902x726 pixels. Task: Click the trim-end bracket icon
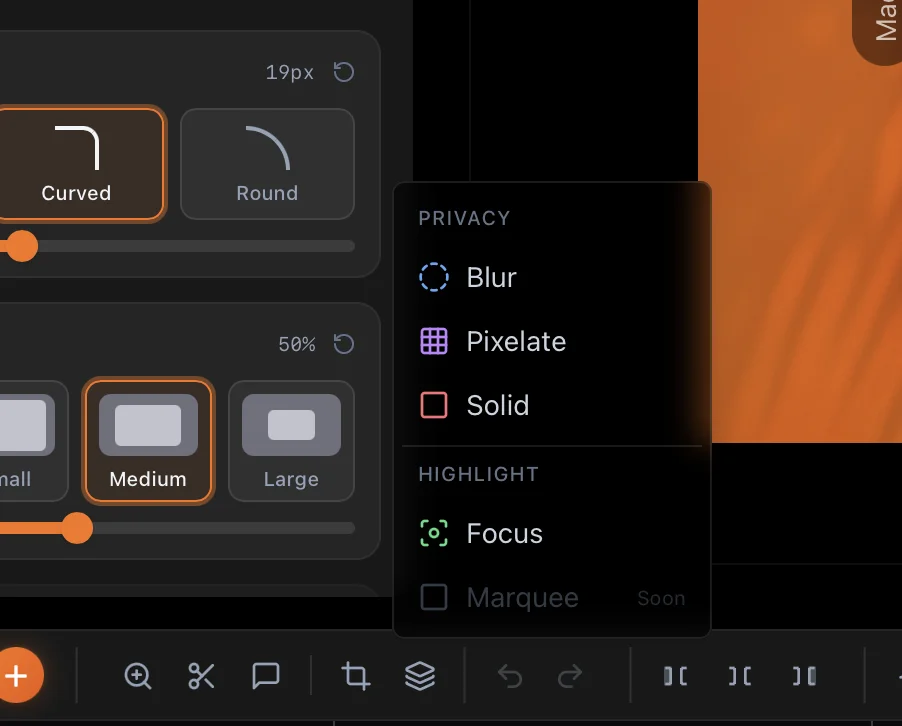coord(804,676)
